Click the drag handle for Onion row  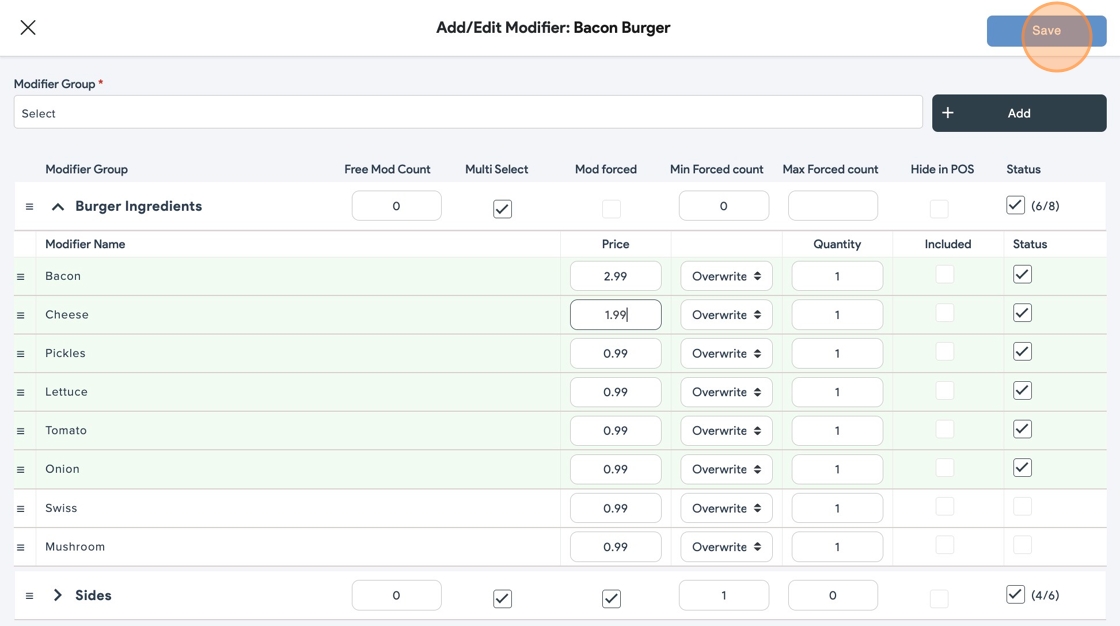point(20,470)
